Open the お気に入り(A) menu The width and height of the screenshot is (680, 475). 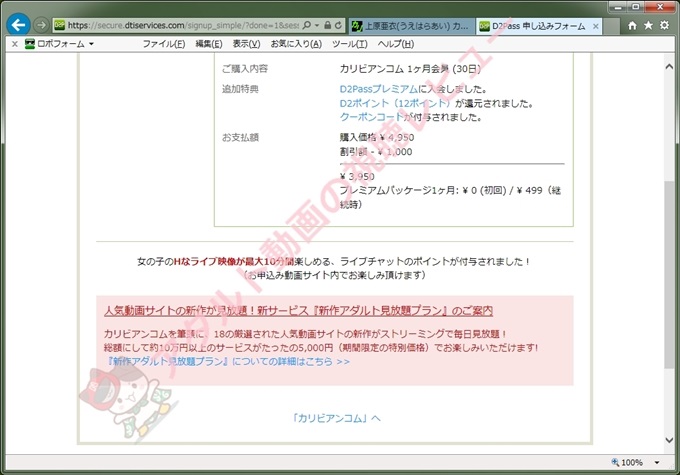click(x=296, y=44)
